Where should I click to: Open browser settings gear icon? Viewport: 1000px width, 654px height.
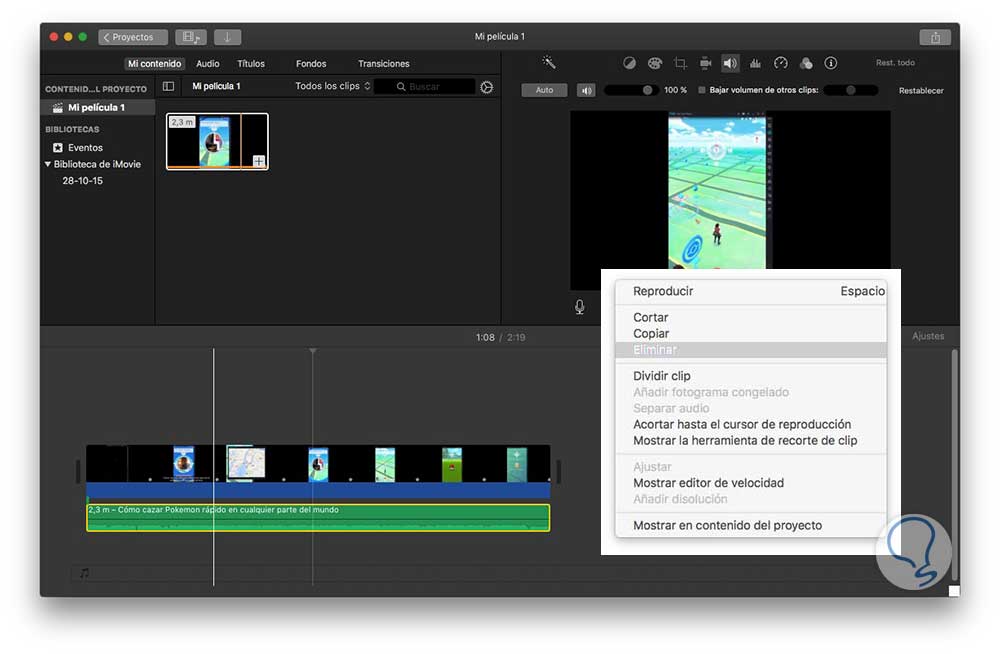click(x=487, y=87)
